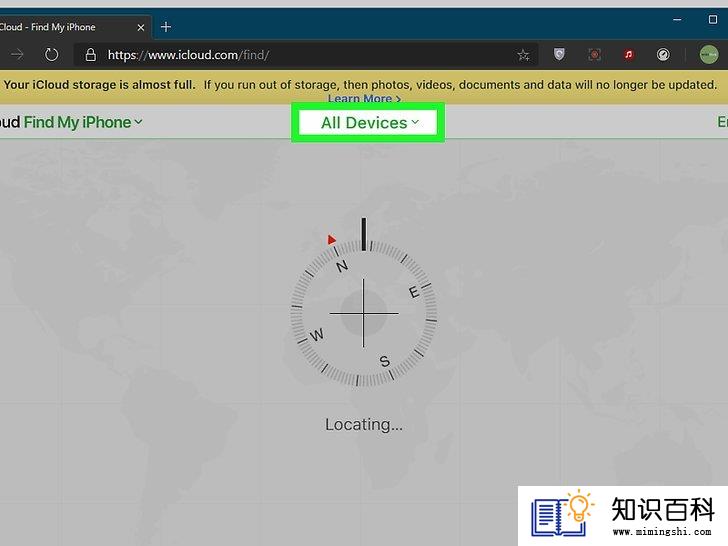Close the Find My iPhone tab

(x=141, y=27)
